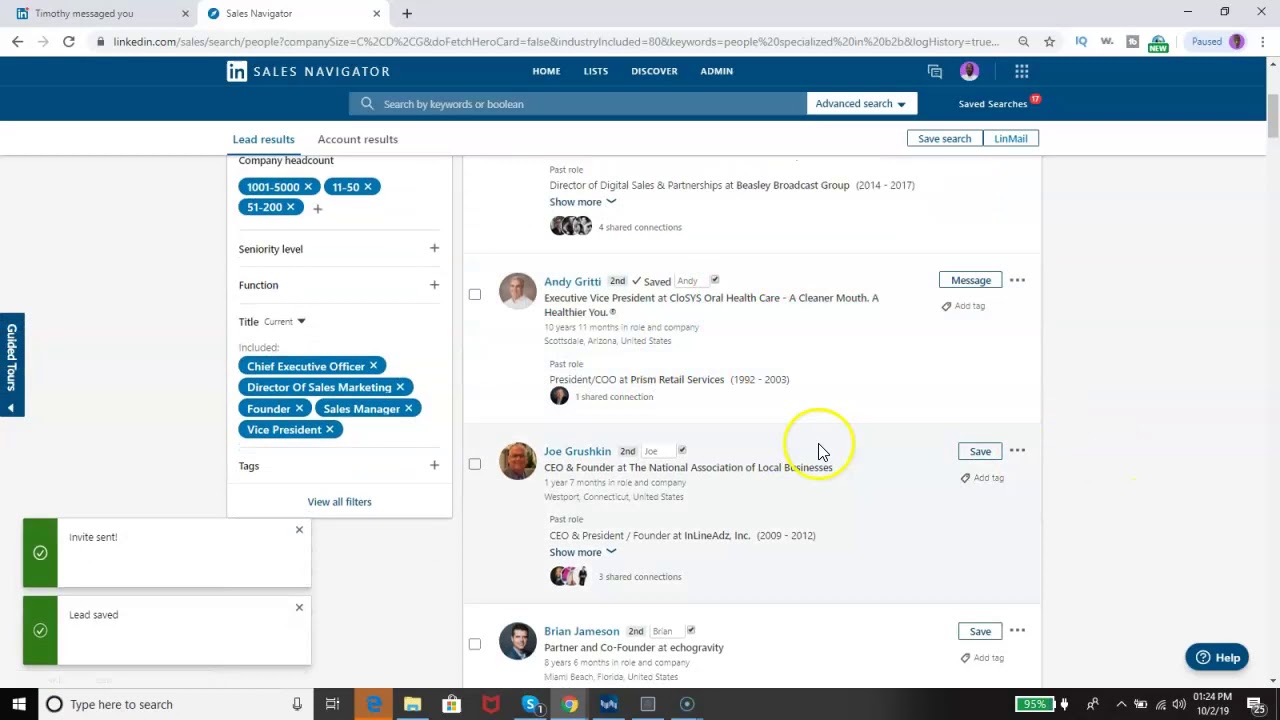
Task: Open Andy Gritti's profile name link
Action: [572, 281]
